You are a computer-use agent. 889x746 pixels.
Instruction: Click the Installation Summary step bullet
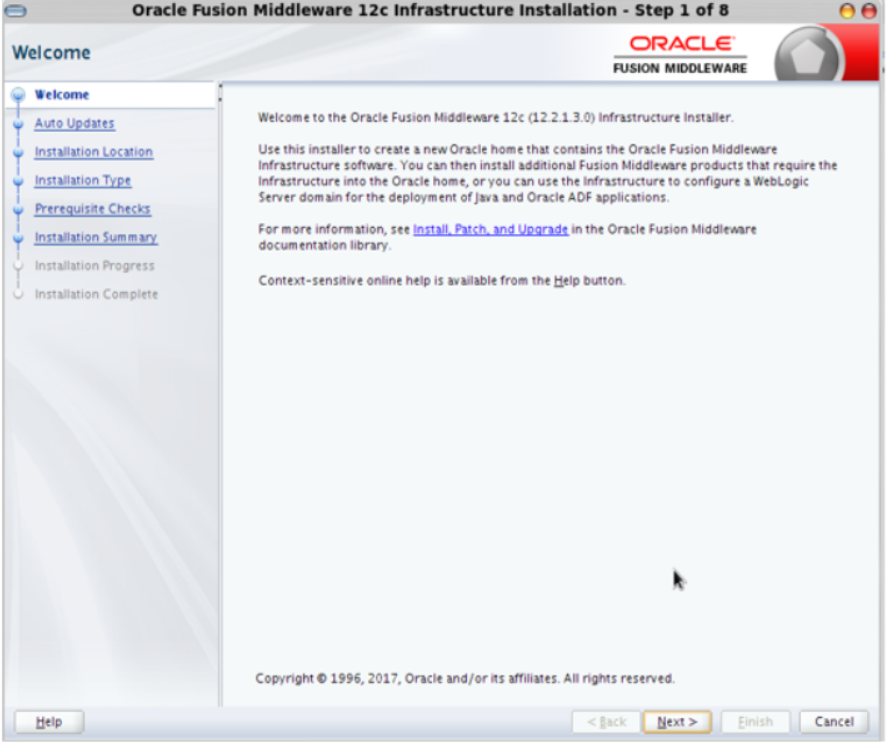tap(18, 238)
